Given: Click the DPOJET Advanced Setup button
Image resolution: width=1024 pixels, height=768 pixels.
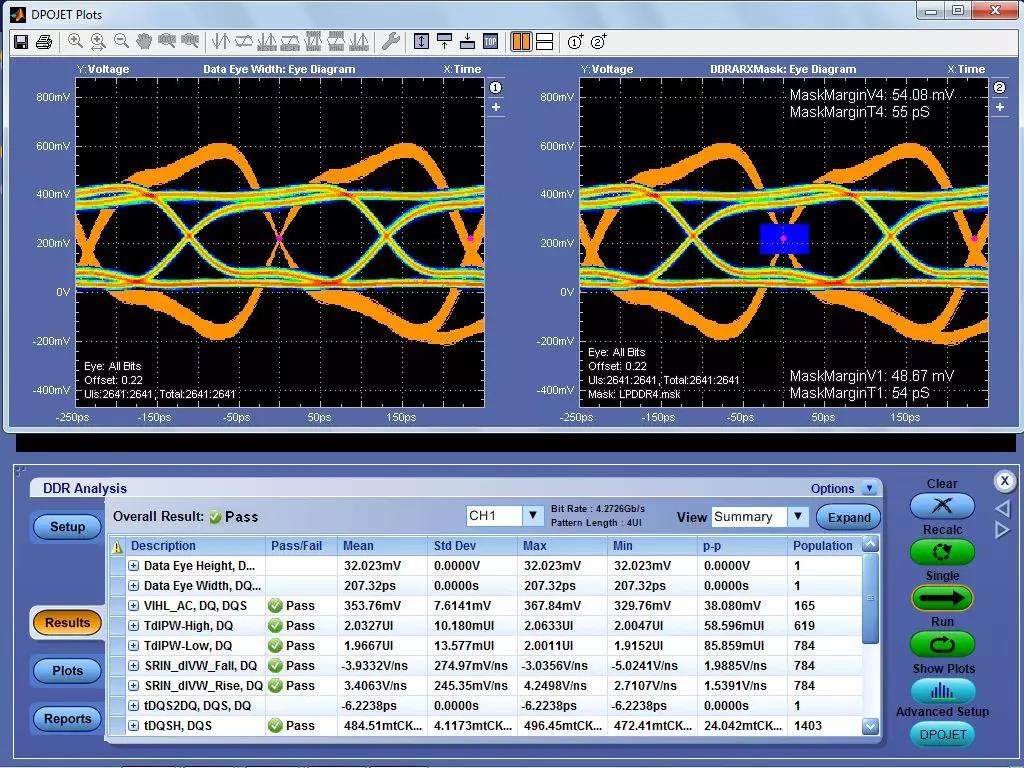Looking at the screenshot, I should coord(942,734).
